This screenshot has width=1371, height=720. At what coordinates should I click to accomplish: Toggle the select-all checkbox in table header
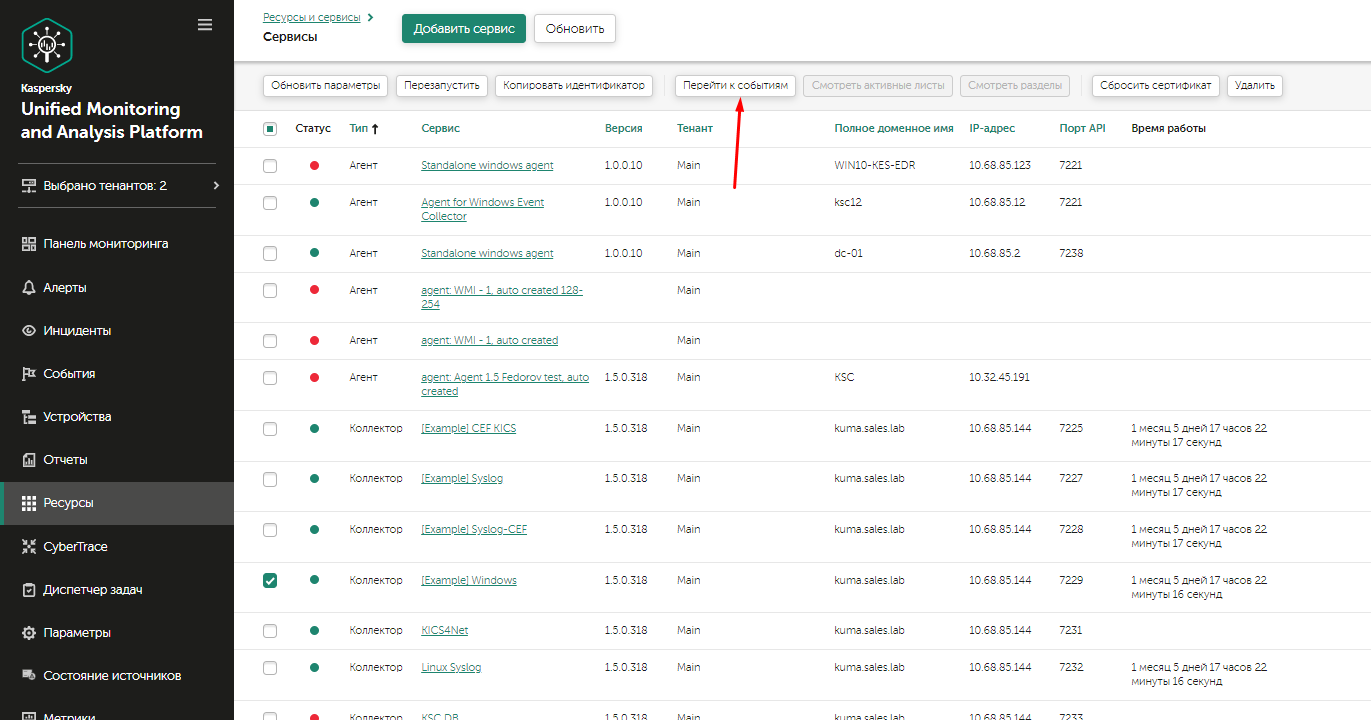[x=270, y=129]
